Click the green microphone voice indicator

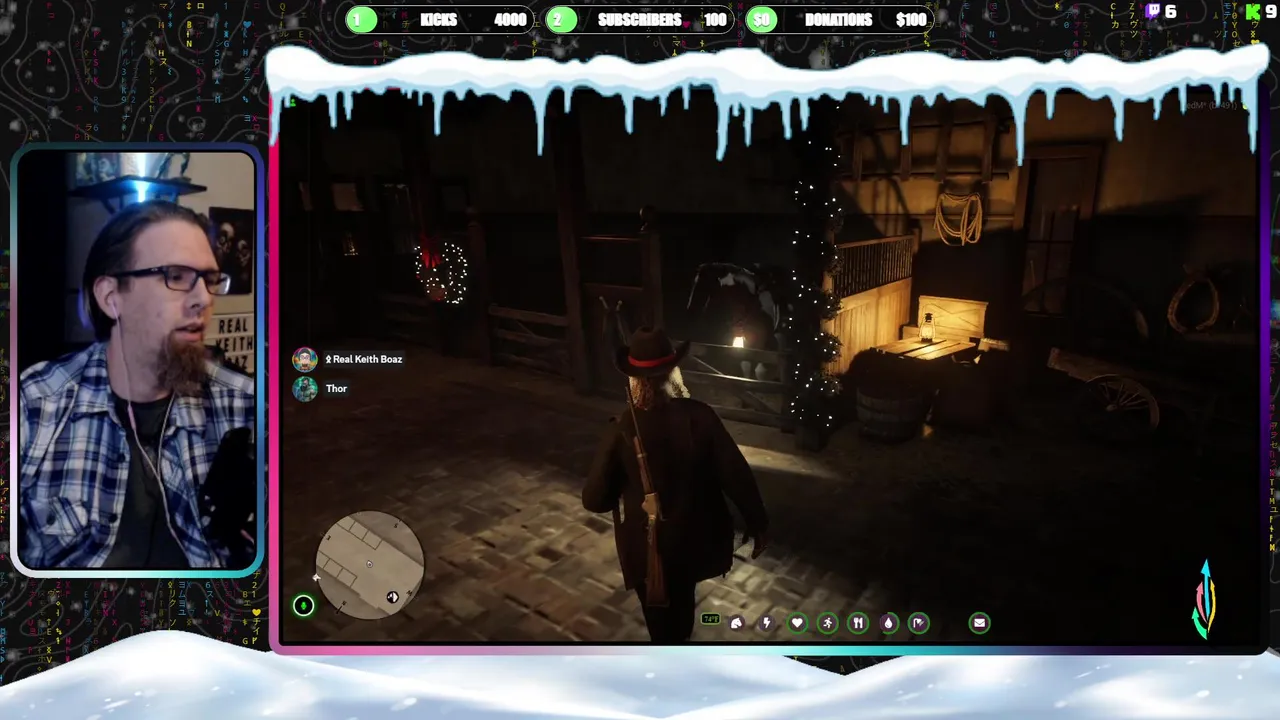(303, 605)
